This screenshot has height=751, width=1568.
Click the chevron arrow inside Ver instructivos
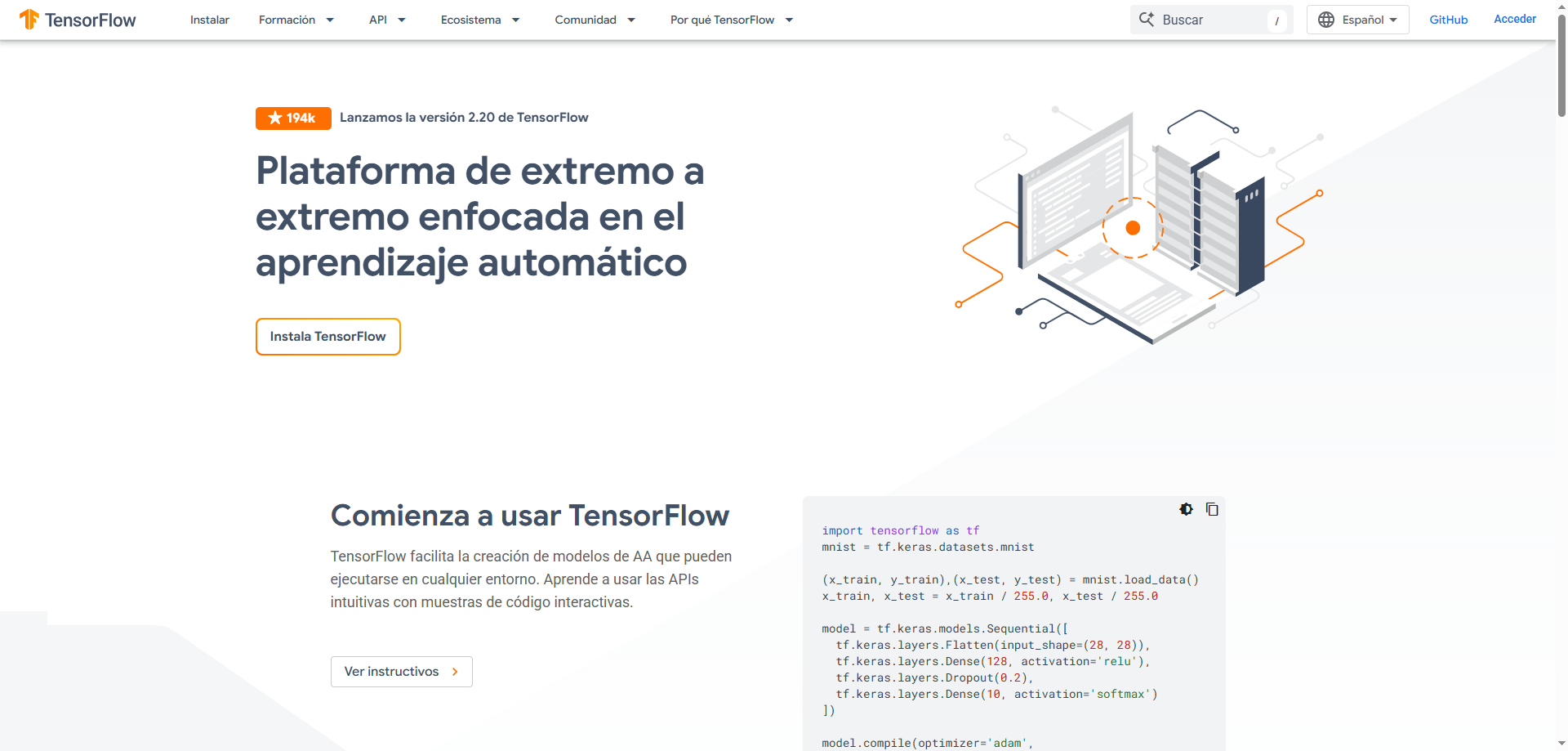pyautogui.click(x=455, y=671)
